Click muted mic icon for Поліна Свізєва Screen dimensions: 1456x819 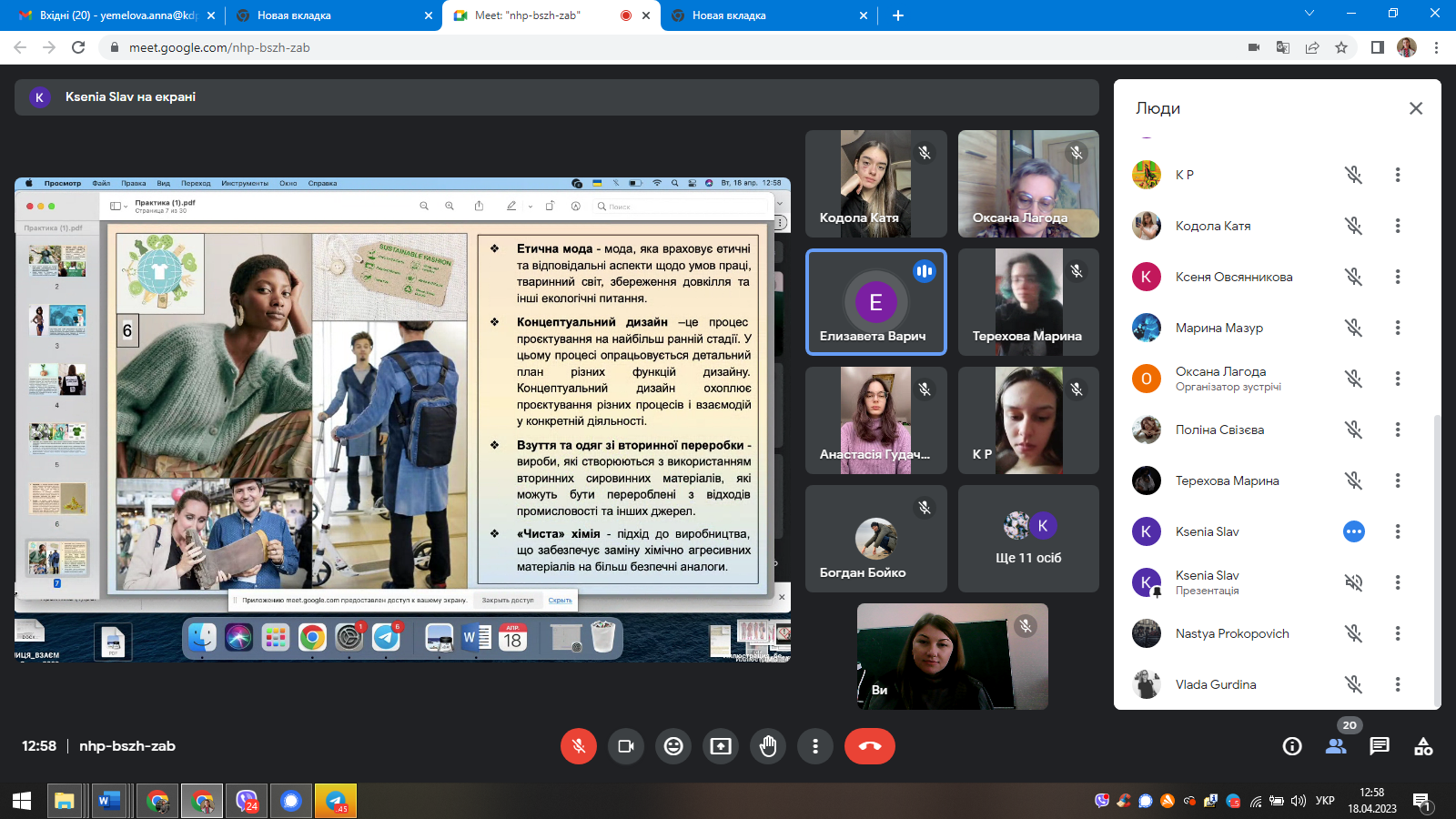[1354, 430]
